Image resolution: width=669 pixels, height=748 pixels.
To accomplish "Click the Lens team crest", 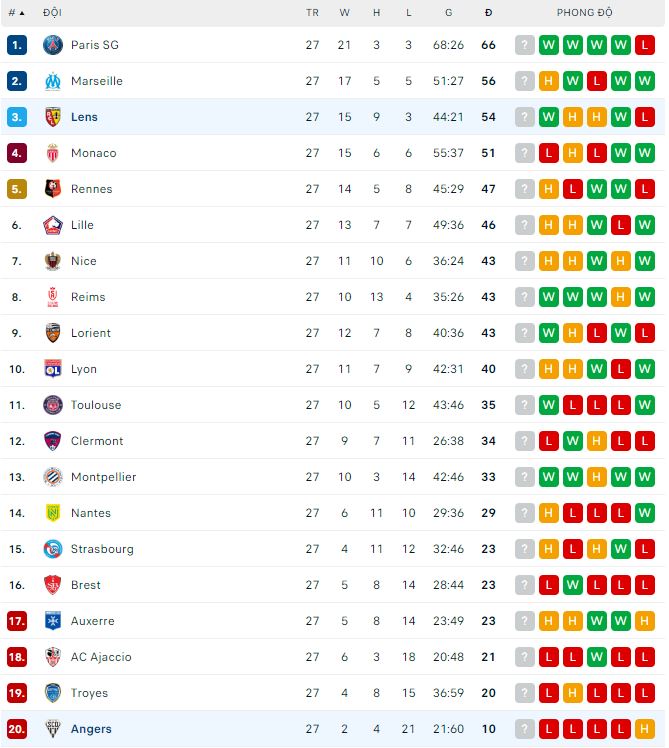I will point(53,117).
